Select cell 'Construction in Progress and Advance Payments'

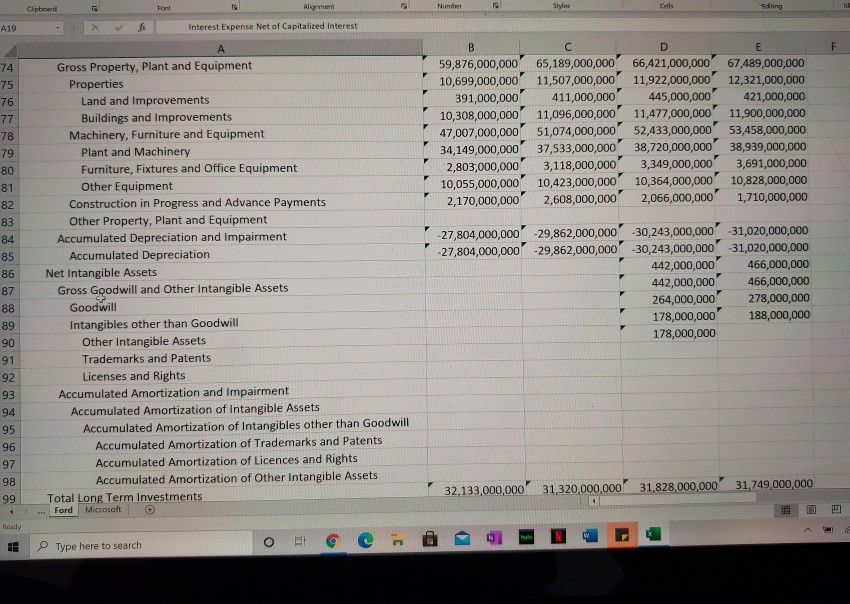pos(197,203)
